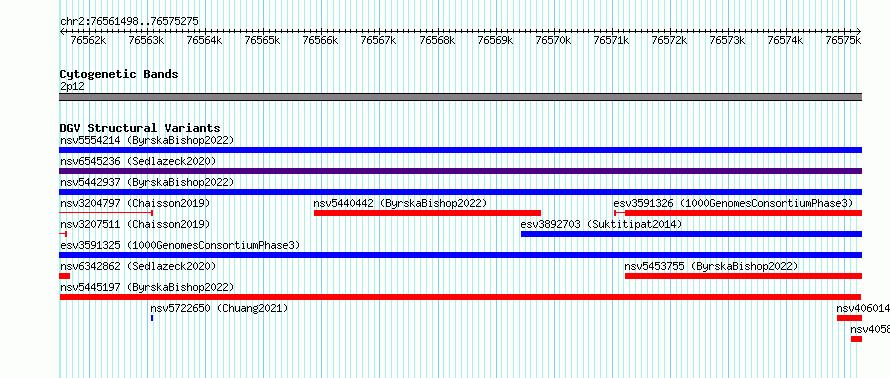The height and width of the screenshot is (378, 890).
Task: Click the blue bar under nsv5442937
Action: (460, 192)
